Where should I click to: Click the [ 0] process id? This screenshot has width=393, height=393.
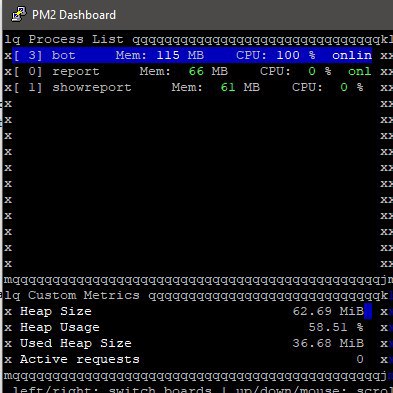(x=28, y=71)
